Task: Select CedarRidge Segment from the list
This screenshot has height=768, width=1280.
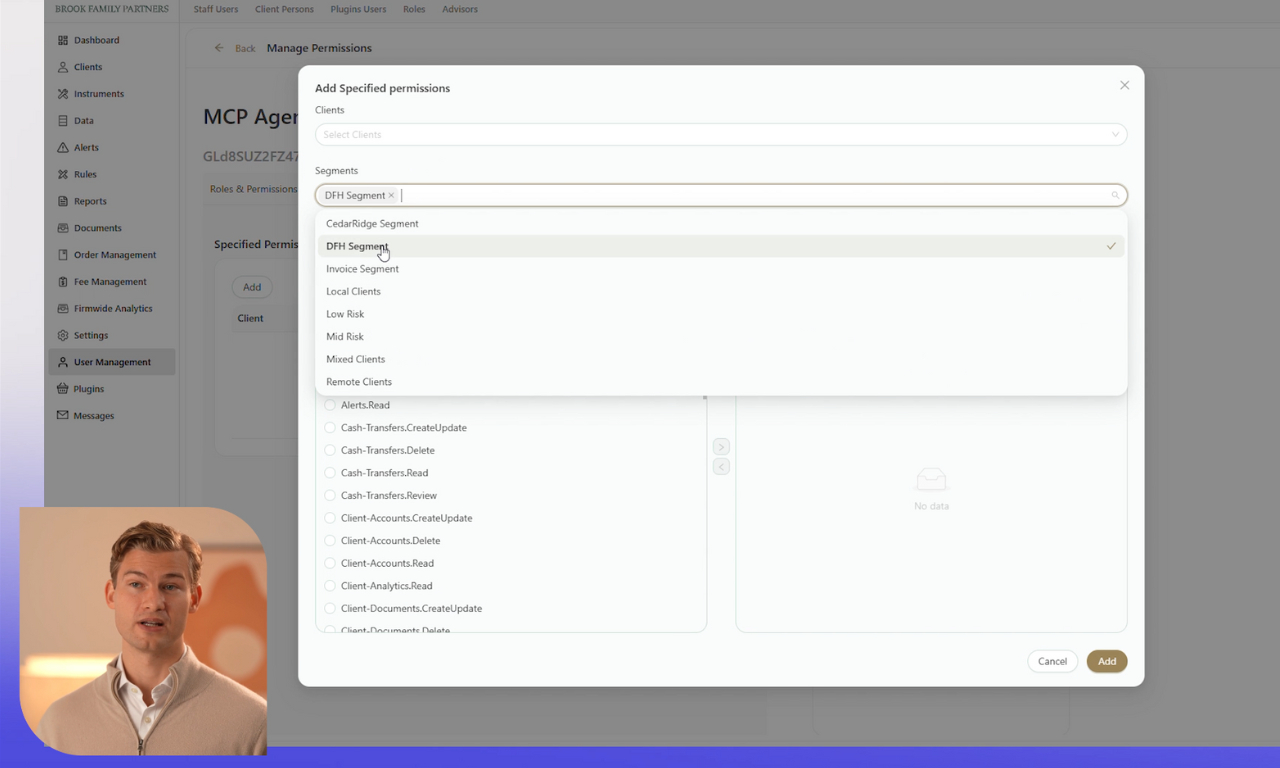Action: pos(372,223)
